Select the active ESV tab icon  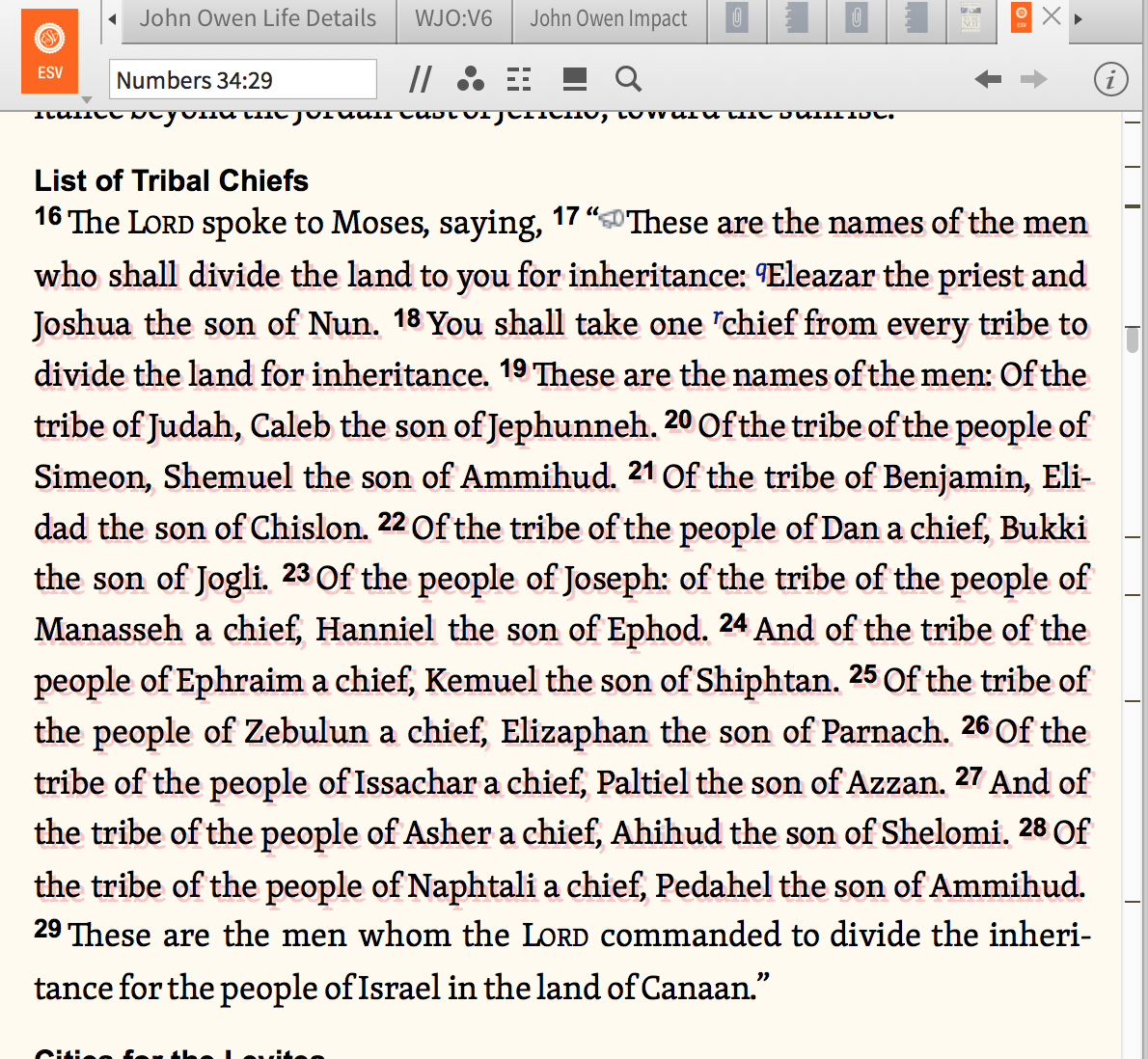[1021, 17]
